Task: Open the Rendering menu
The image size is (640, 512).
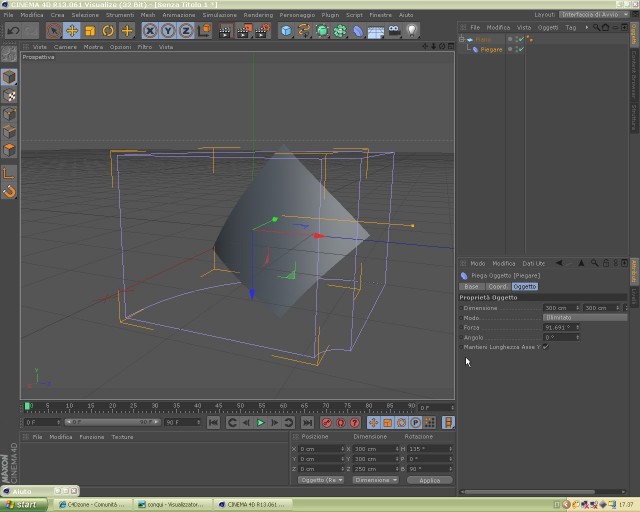Action: [258, 15]
